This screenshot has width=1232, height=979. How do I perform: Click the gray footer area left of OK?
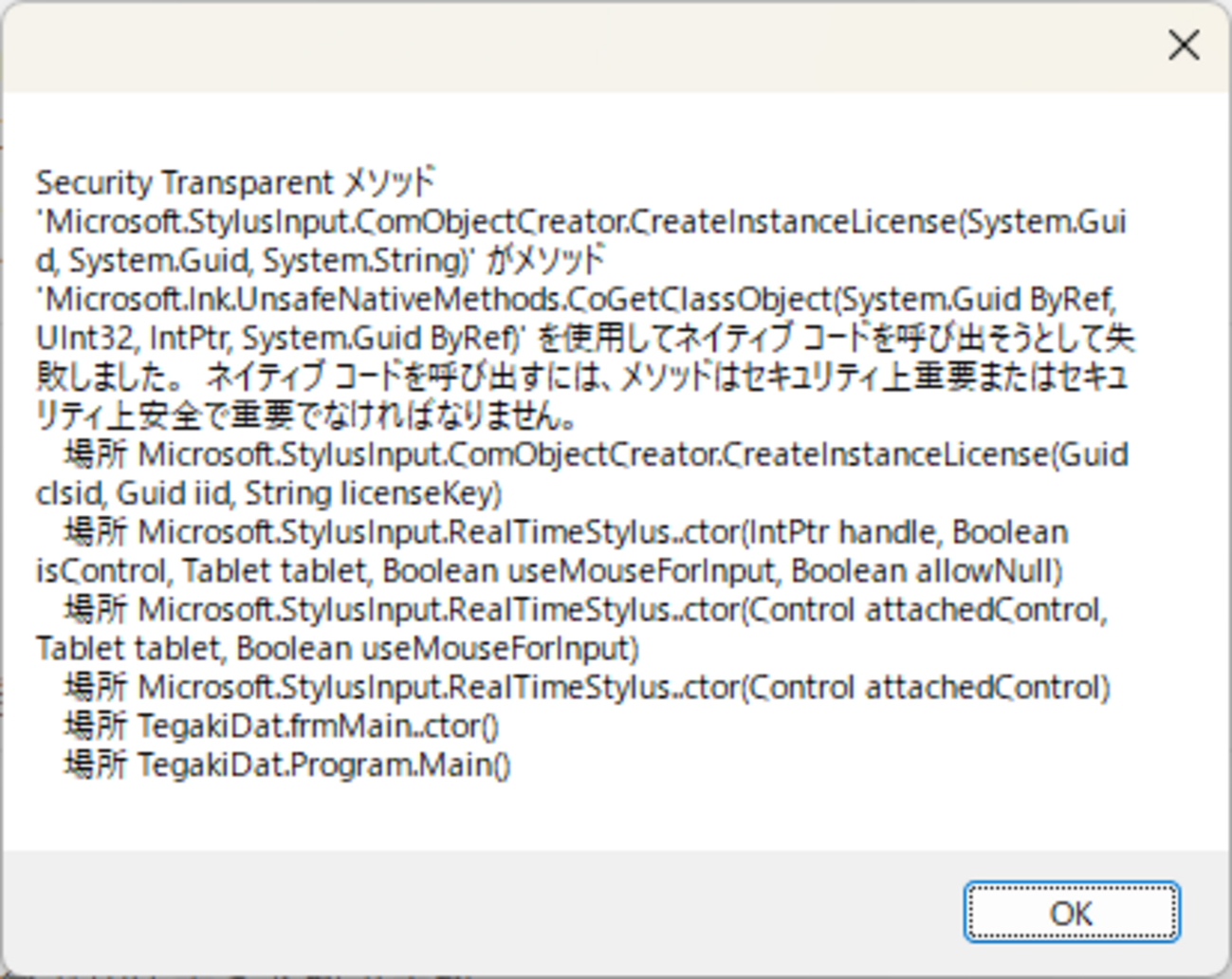point(474,913)
